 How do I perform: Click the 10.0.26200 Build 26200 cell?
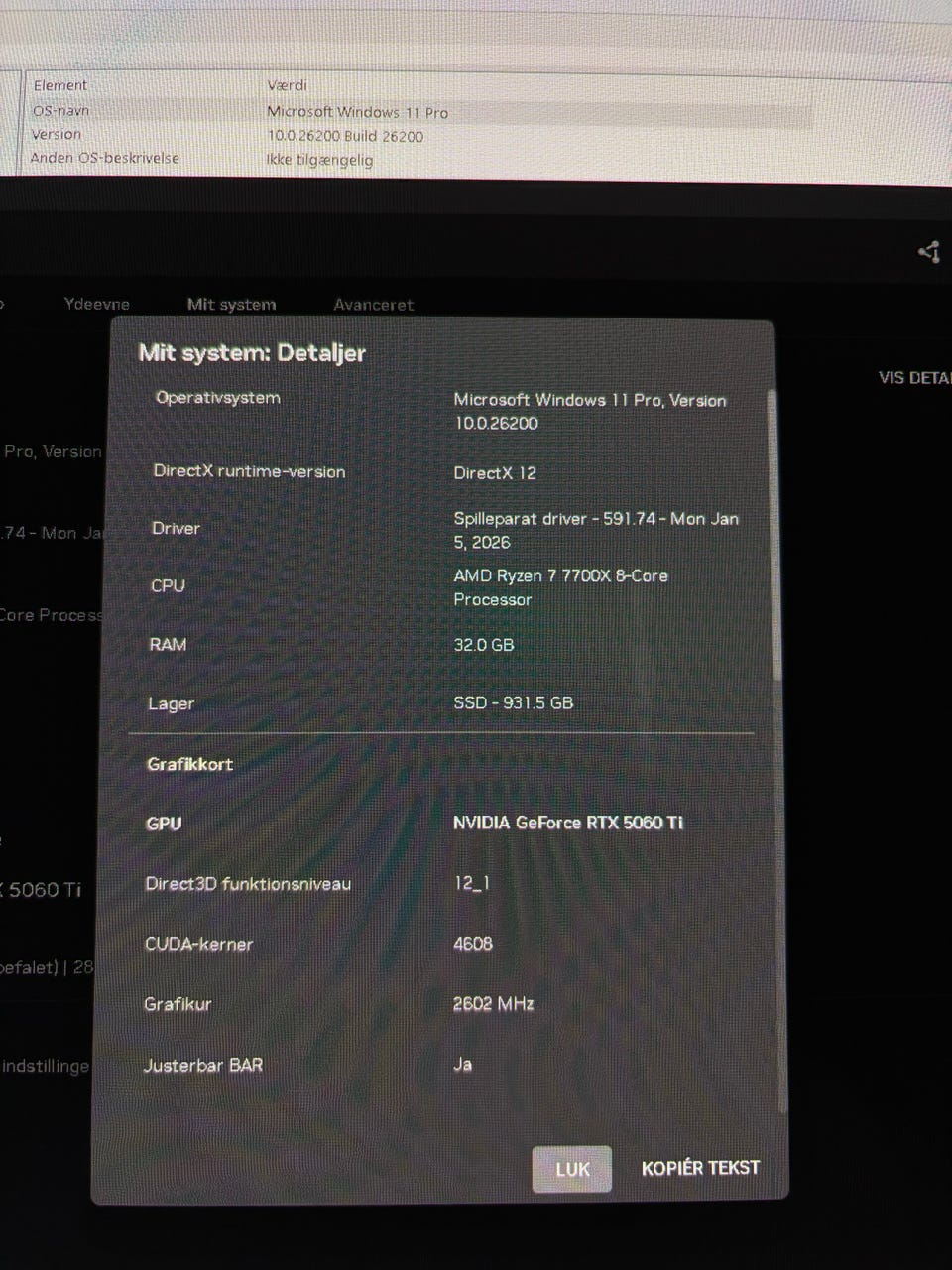pyautogui.click(x=345, y=136)
